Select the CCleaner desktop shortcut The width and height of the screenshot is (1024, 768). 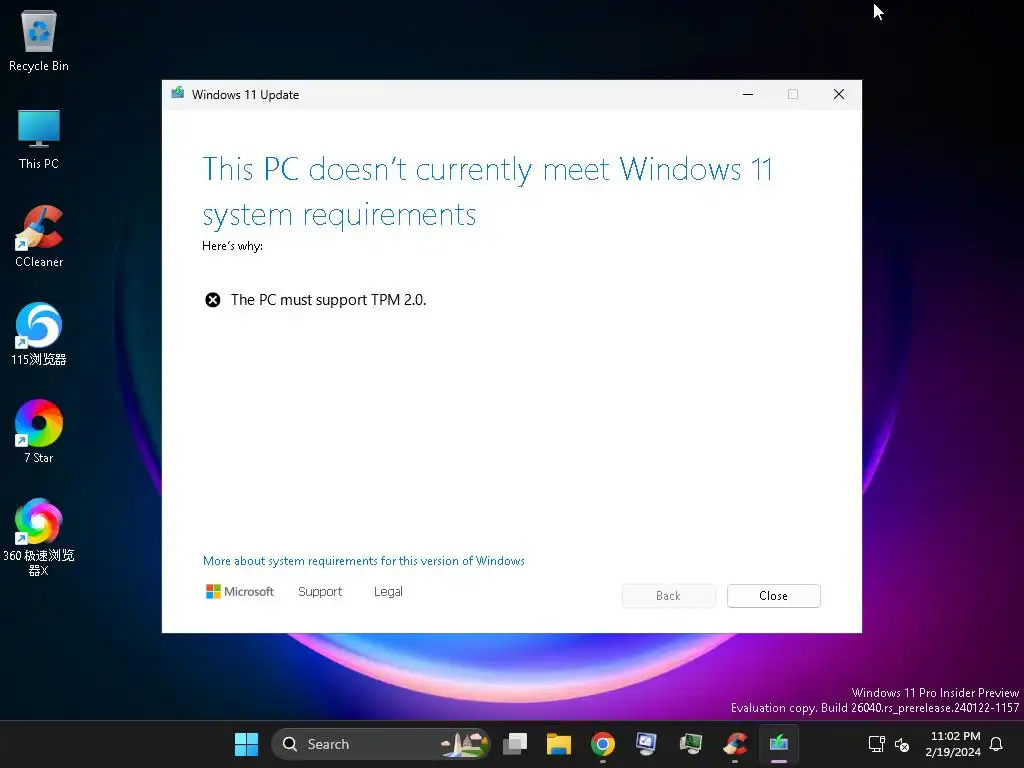pyautogui.click(x=39, y=236)
